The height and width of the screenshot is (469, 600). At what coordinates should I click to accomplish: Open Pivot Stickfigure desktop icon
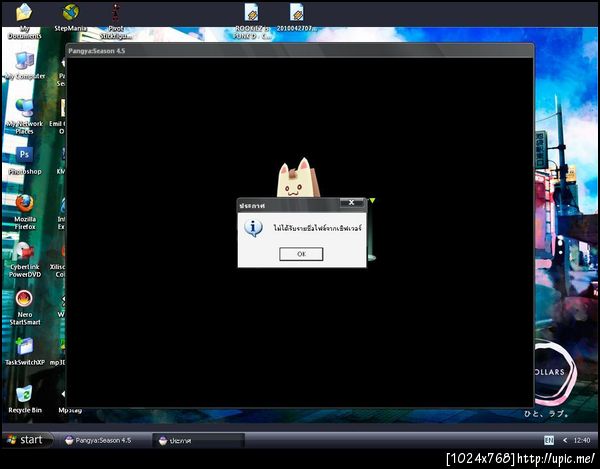[x=116, y=21]
